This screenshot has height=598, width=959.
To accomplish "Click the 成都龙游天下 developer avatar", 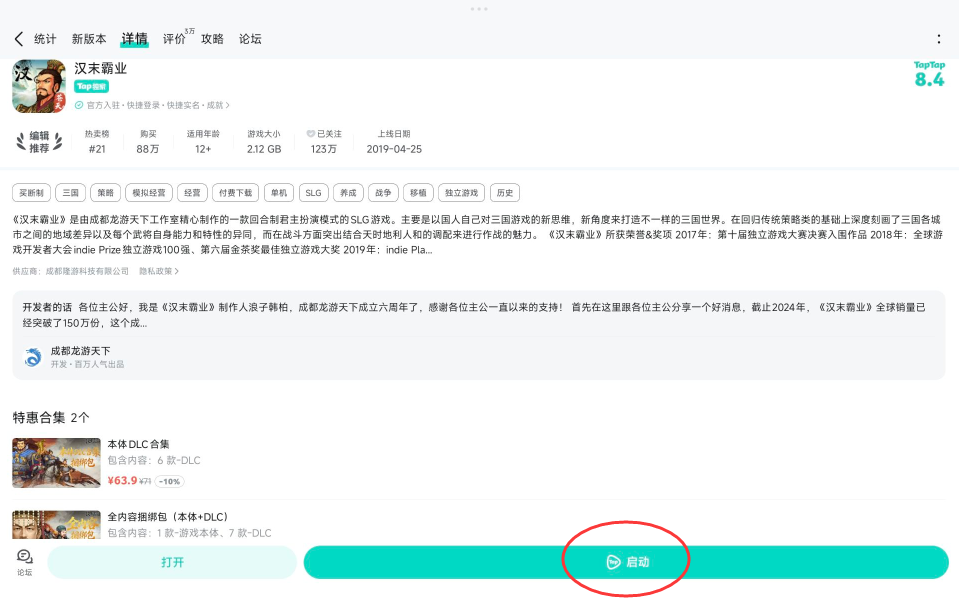I will [x=32, y=357].
